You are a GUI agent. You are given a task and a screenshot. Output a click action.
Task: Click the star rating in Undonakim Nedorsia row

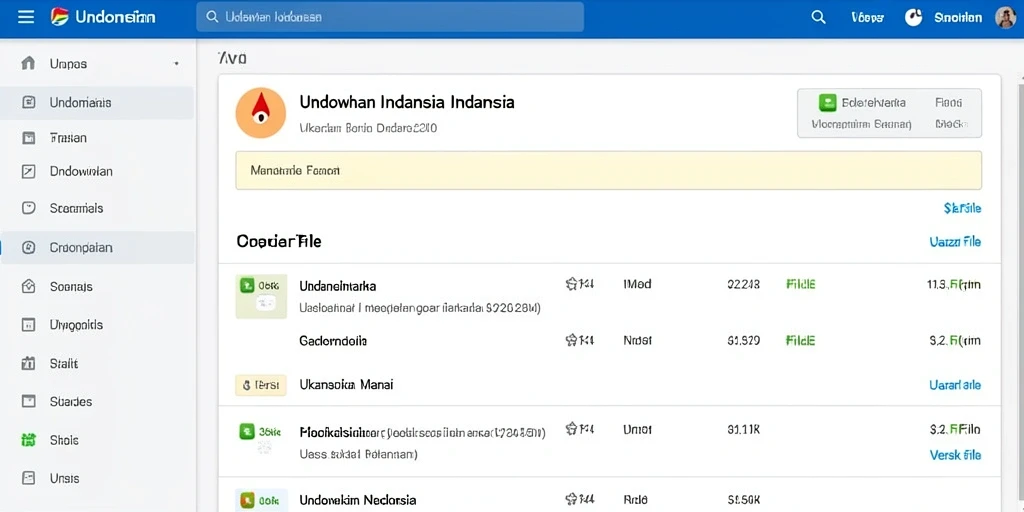[x=580, y=500]
